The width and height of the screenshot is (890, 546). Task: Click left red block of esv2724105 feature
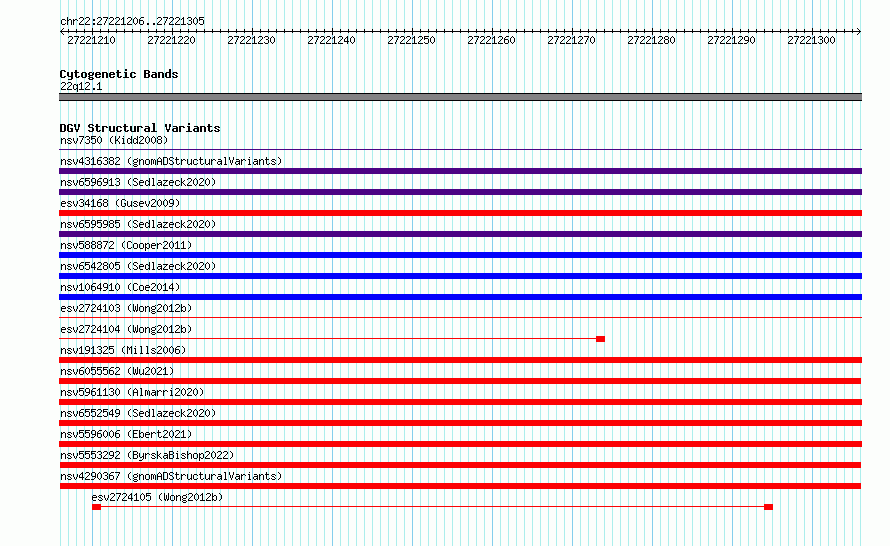tap(96, 507)
